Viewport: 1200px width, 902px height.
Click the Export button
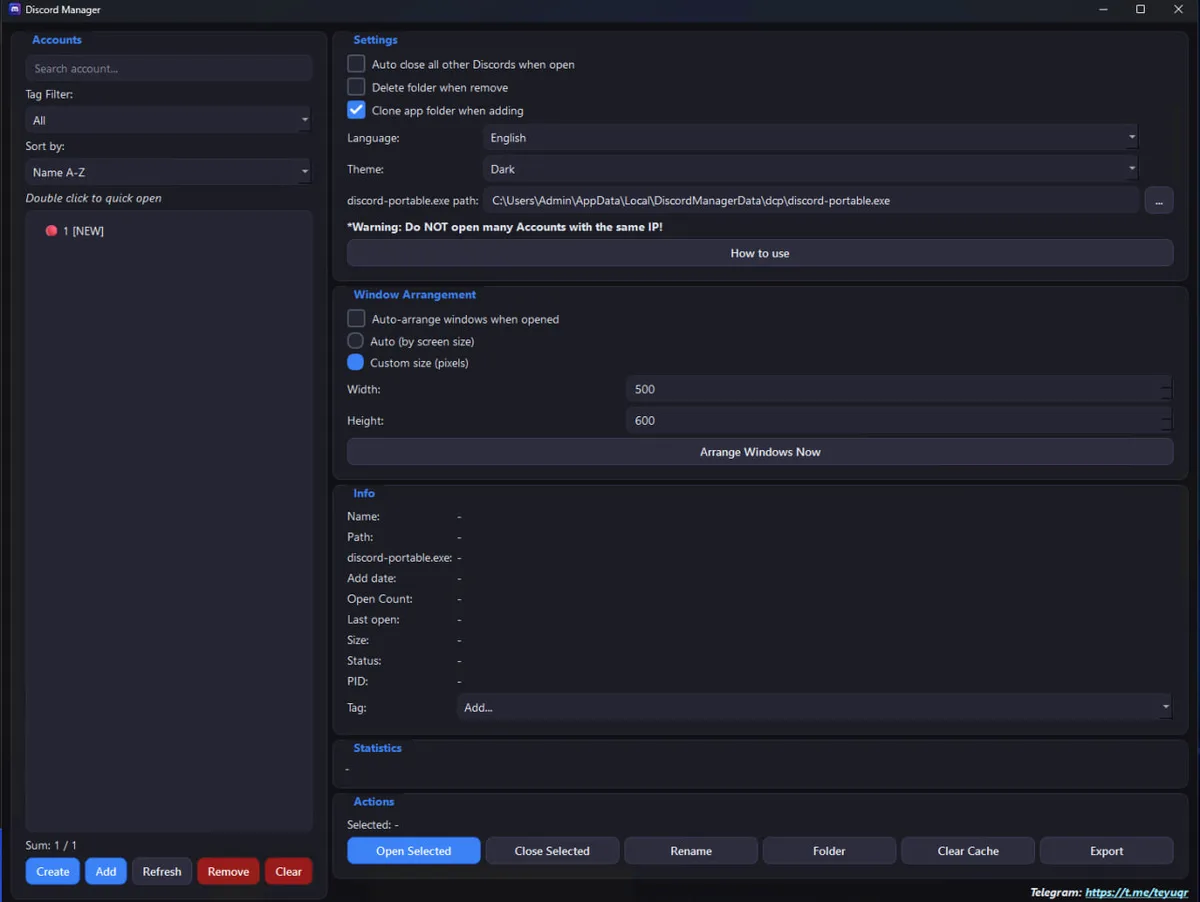coord(1107,851)
